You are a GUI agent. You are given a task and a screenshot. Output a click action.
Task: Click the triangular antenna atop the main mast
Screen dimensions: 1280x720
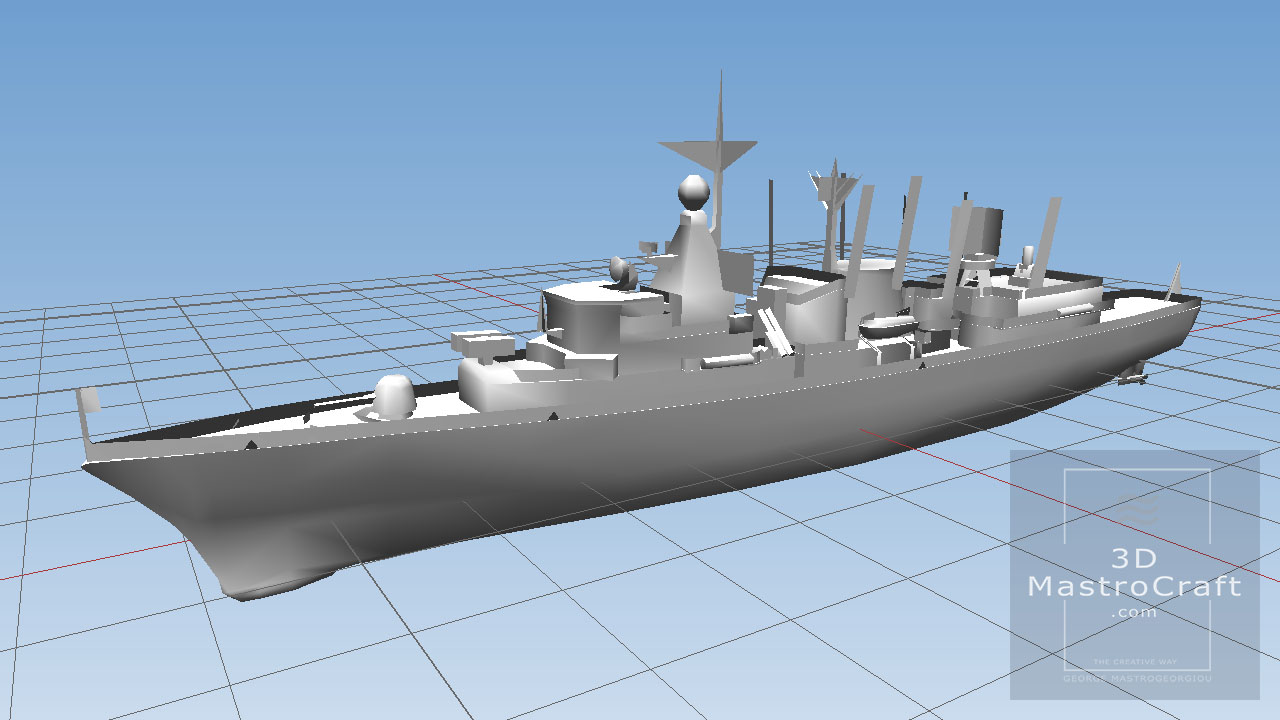708,152
